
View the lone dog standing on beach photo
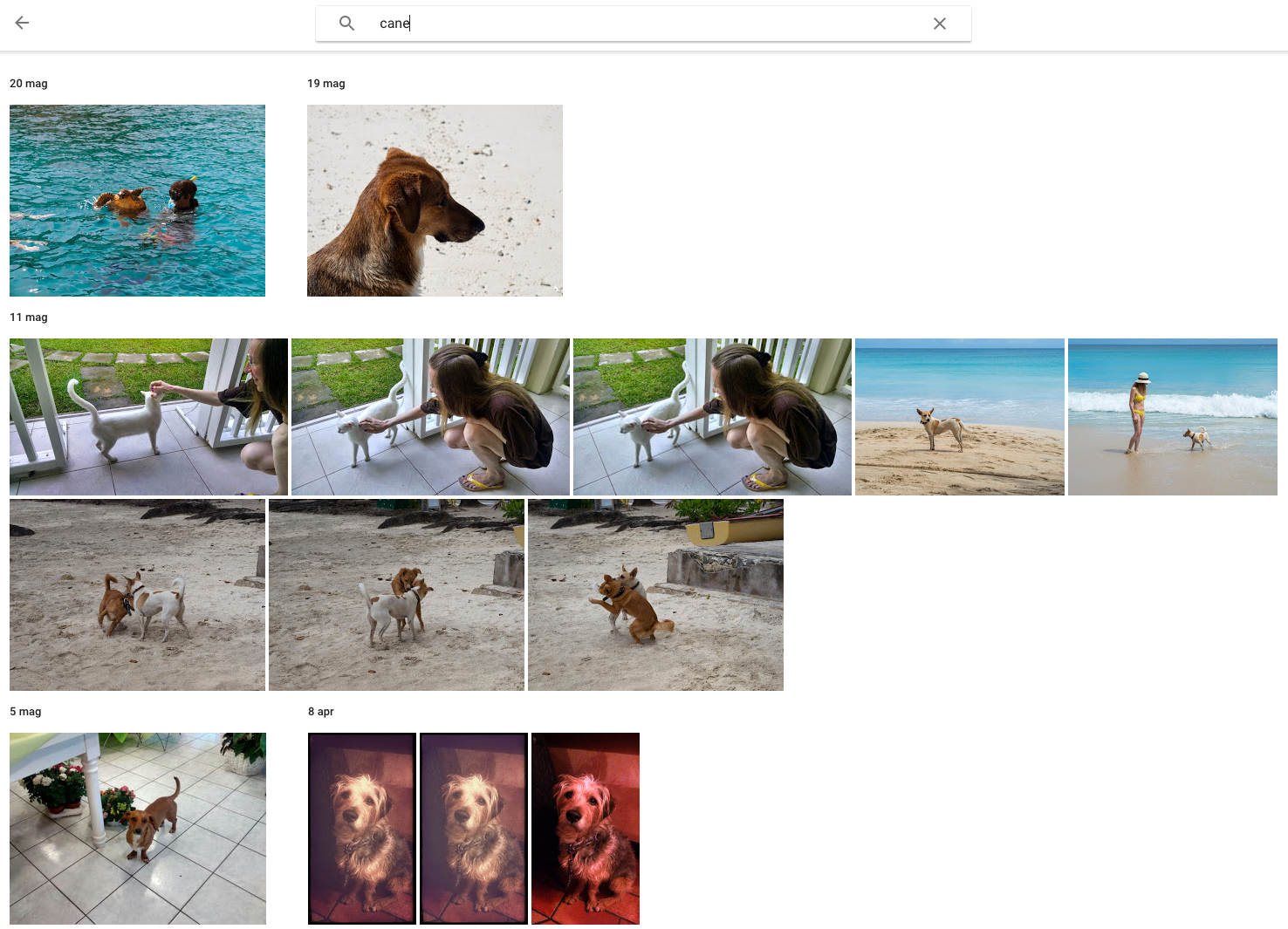[x=959, y=417]
